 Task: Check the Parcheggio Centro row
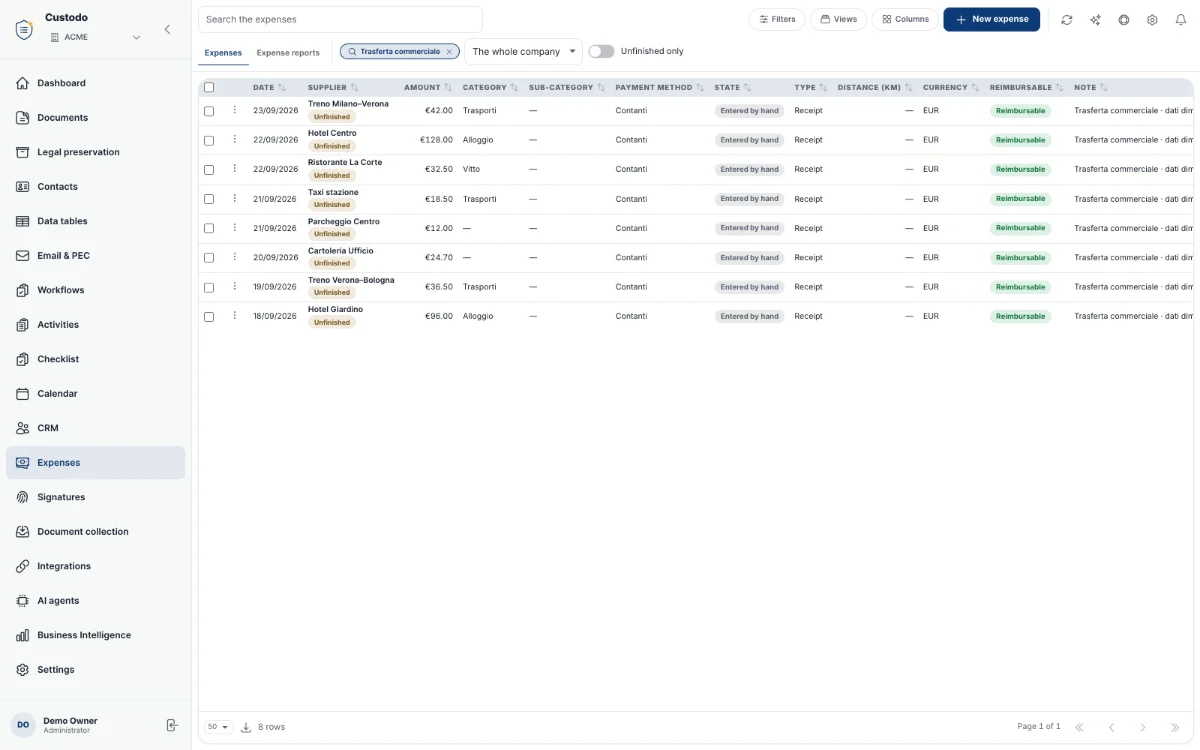click(209, 228)
